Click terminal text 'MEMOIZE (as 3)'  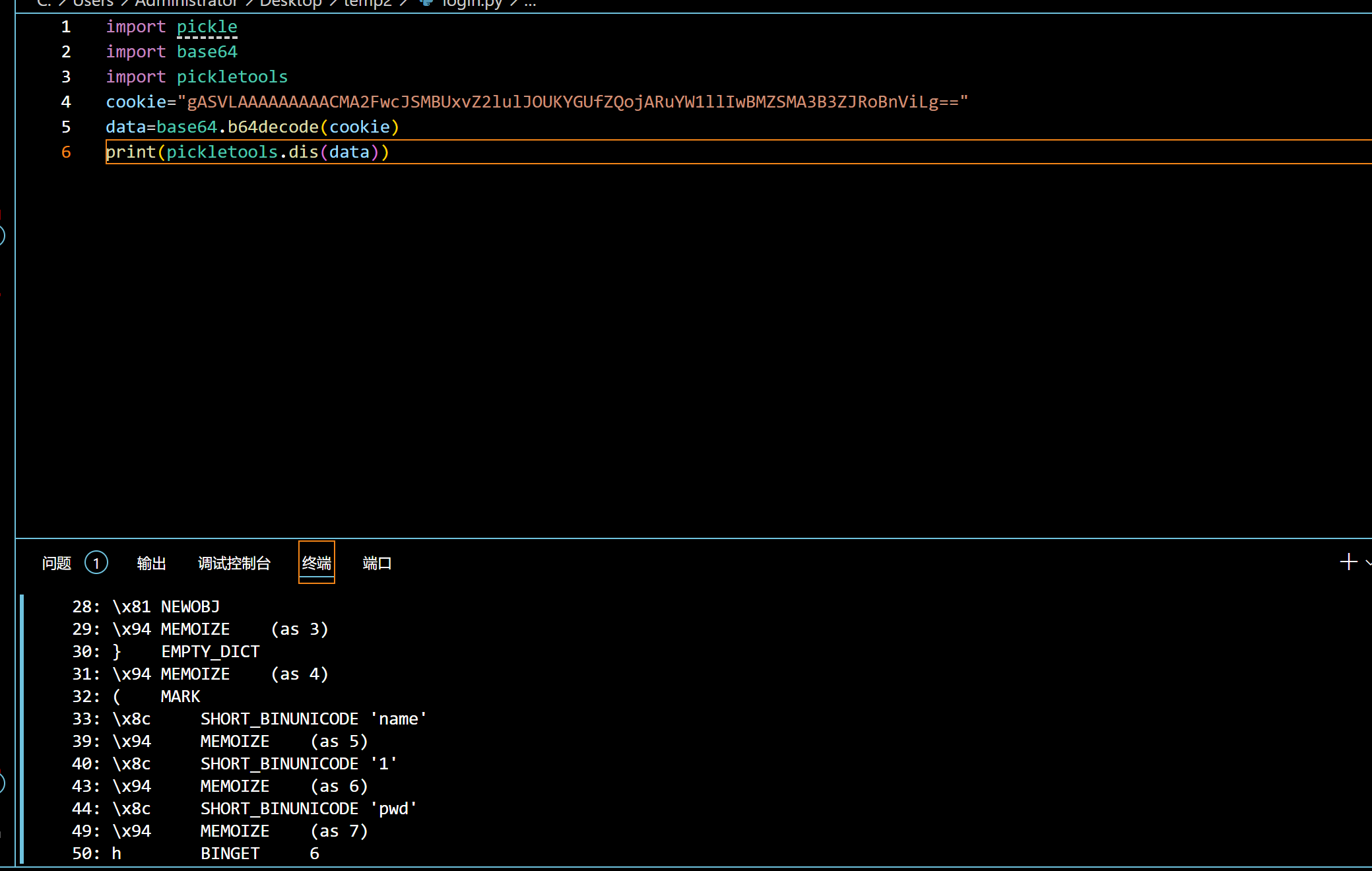tap(245, 629)
